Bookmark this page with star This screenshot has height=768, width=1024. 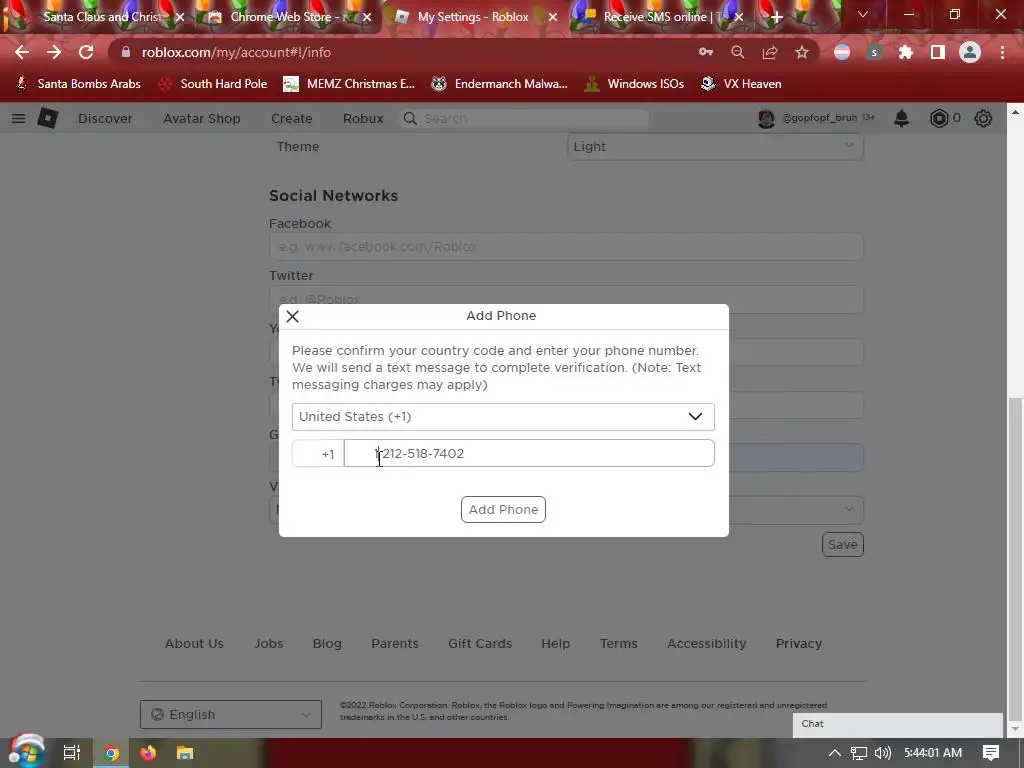pos(801,52)
